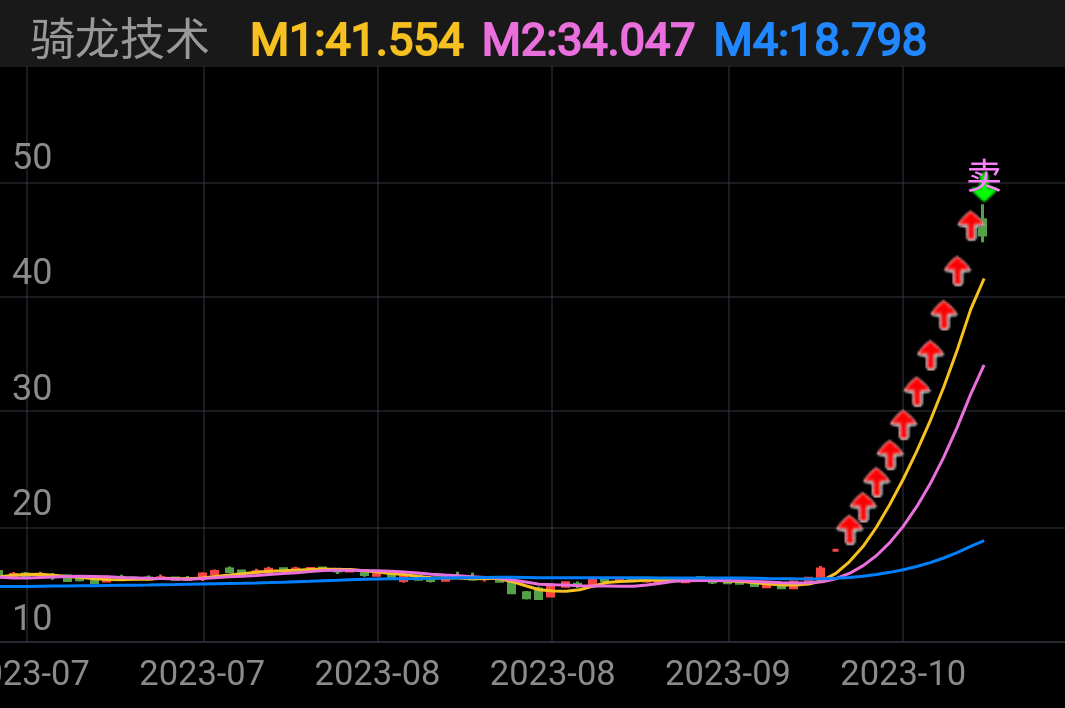Click the red breakout candle before the rally
1065x708 pixels.
pyautogui.click(x=820, y=572)
